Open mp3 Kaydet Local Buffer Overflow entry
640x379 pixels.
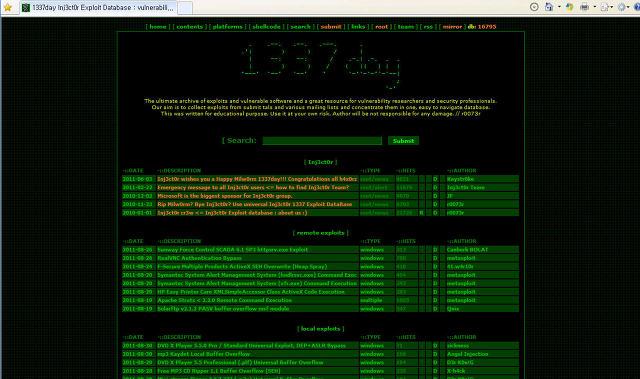pos(204,354)
